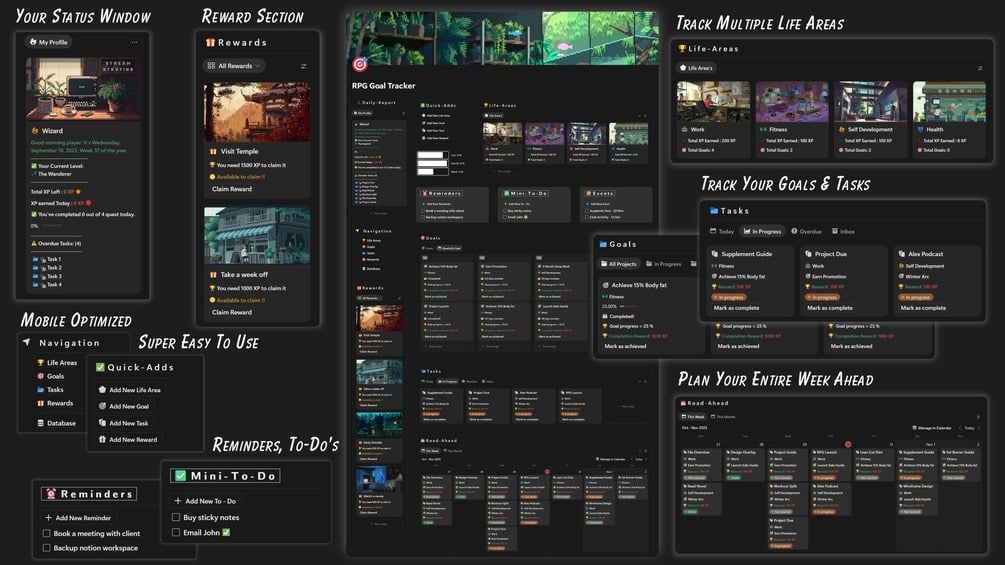Viewport: 1005px width, 565px height.
Task: Open the Take a week off cover image
Action: (x=257, y=235)
